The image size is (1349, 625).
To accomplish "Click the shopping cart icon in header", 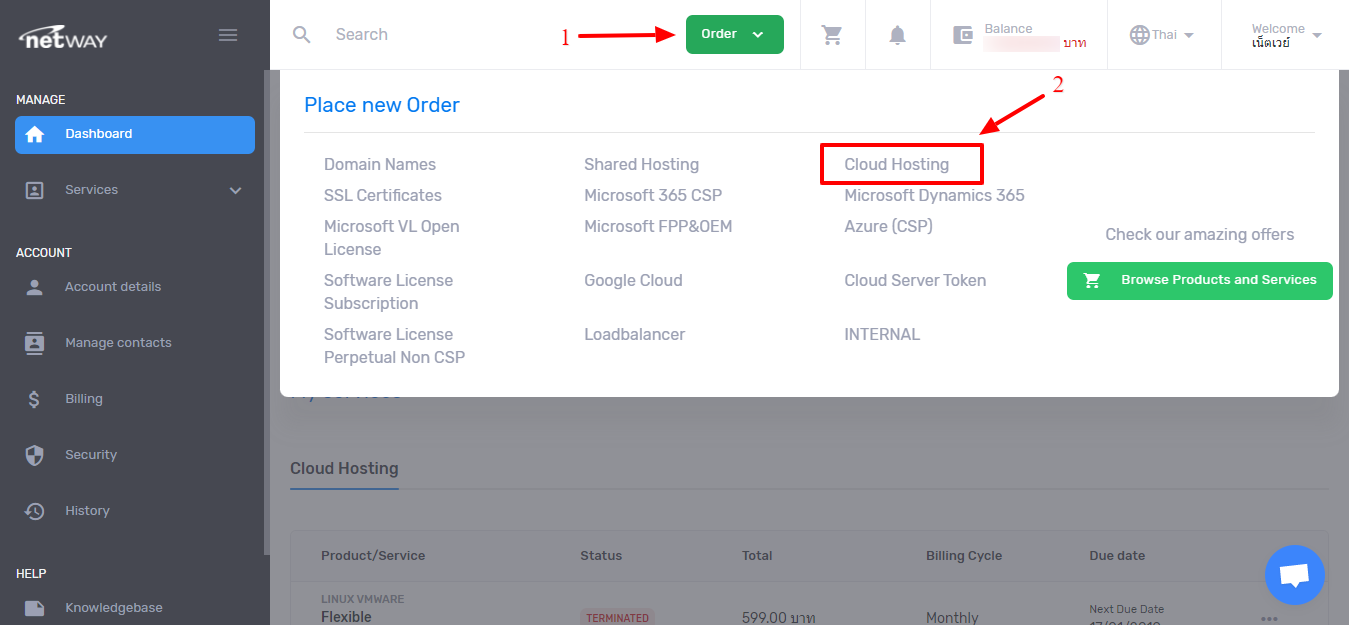I will pos(831,35).
